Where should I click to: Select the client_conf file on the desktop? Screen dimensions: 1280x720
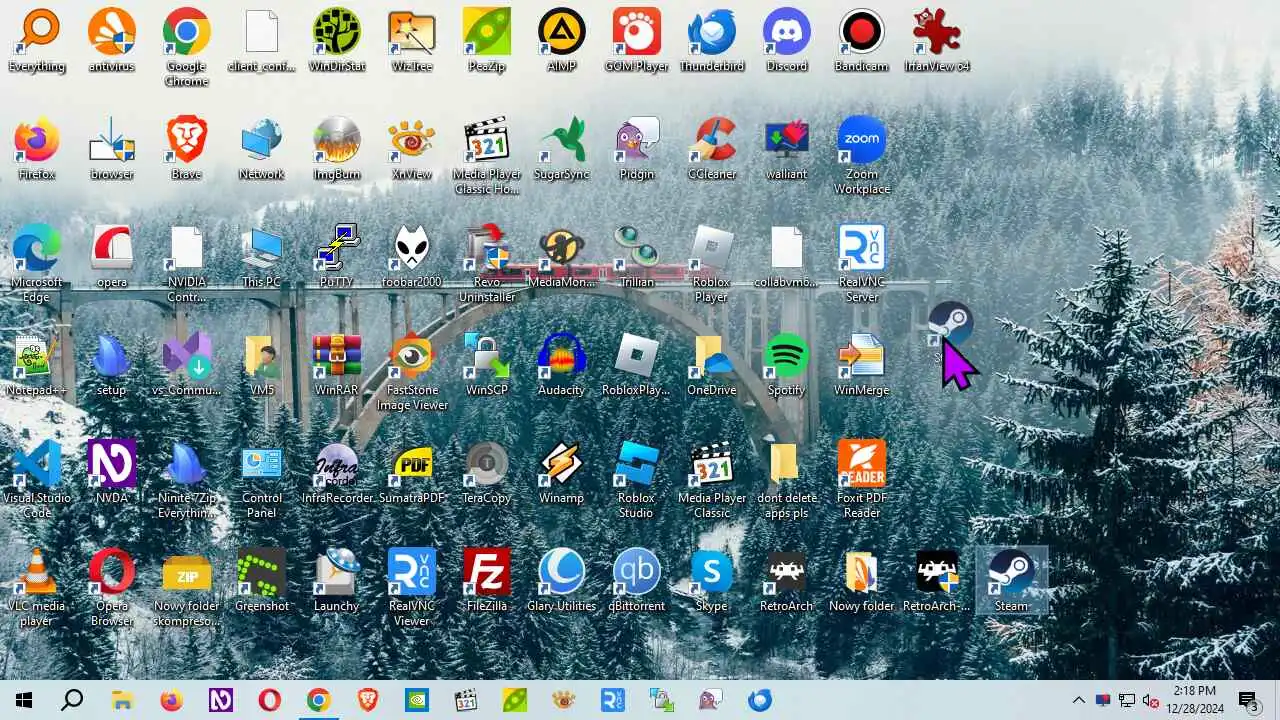pos(262,40)
